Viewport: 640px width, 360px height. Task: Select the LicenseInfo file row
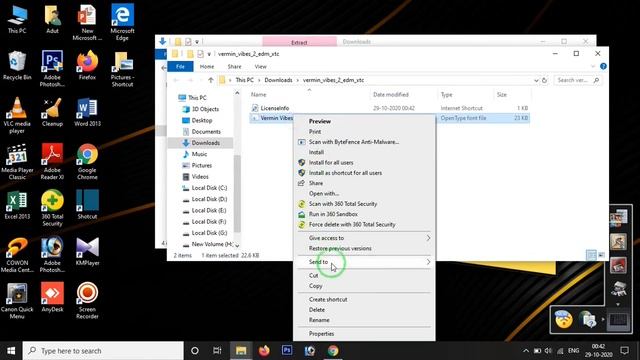389,108
